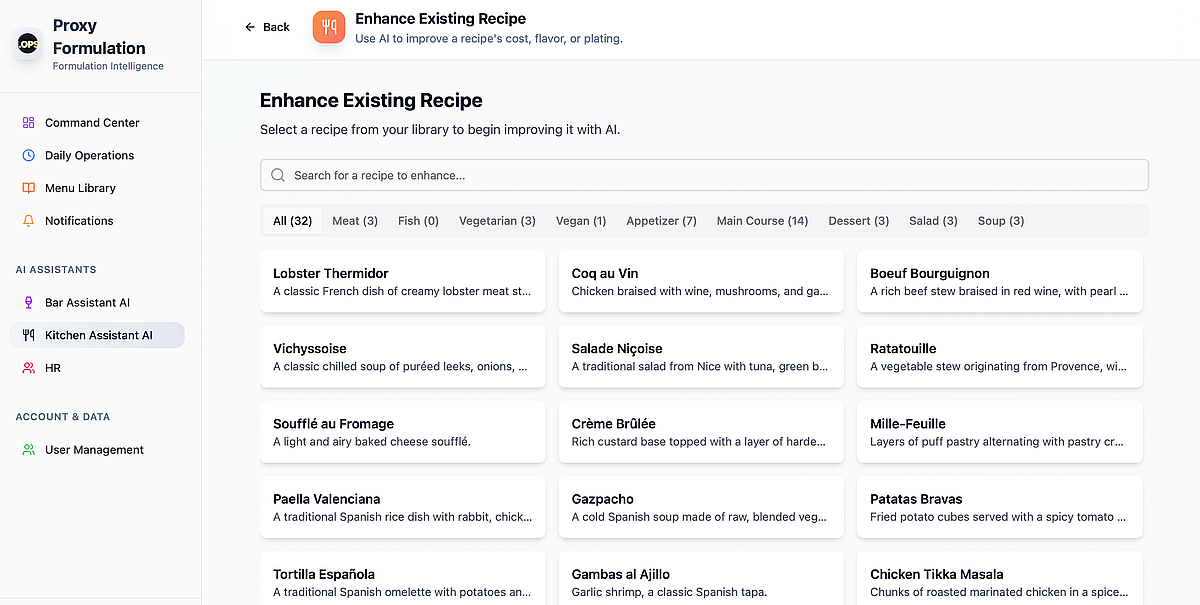Click the Proxy Formulation logo
1200x605 pixels.
(28, 44)
